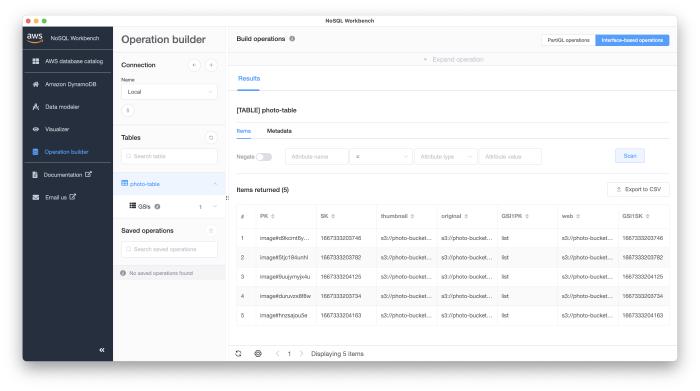Click panel resize handle beside tables list
This screenshot has width=700, height=391.
click(x=227, y=198)
